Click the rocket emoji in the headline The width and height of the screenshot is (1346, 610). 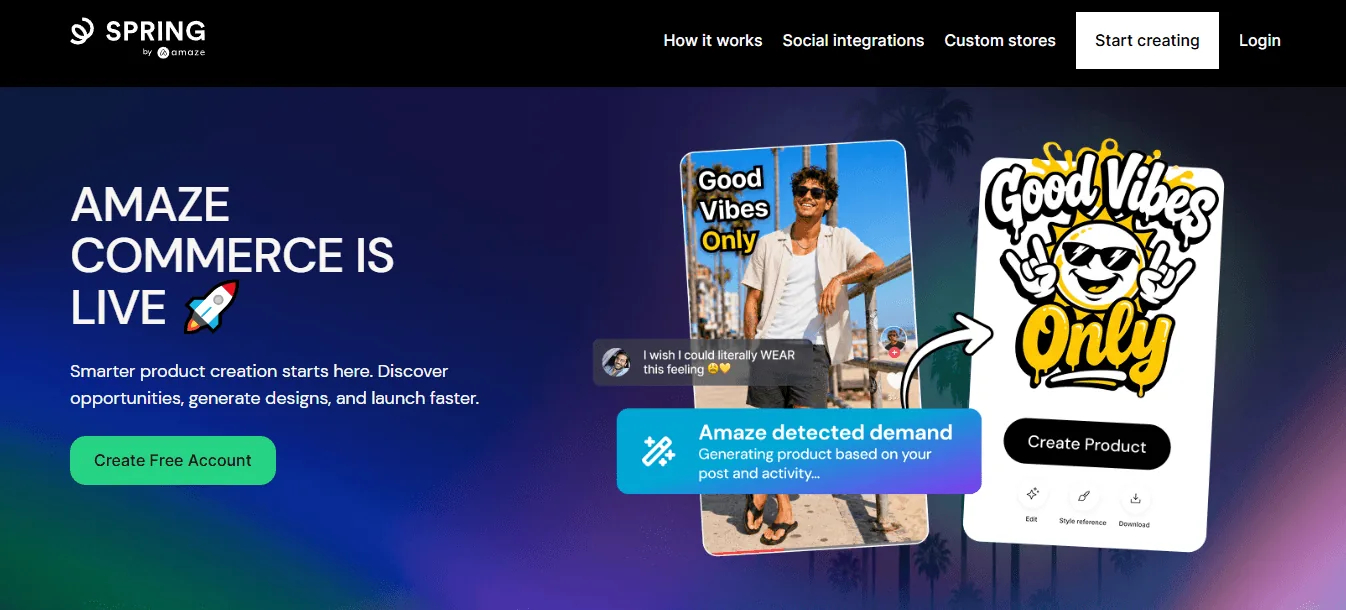point(211,307)
